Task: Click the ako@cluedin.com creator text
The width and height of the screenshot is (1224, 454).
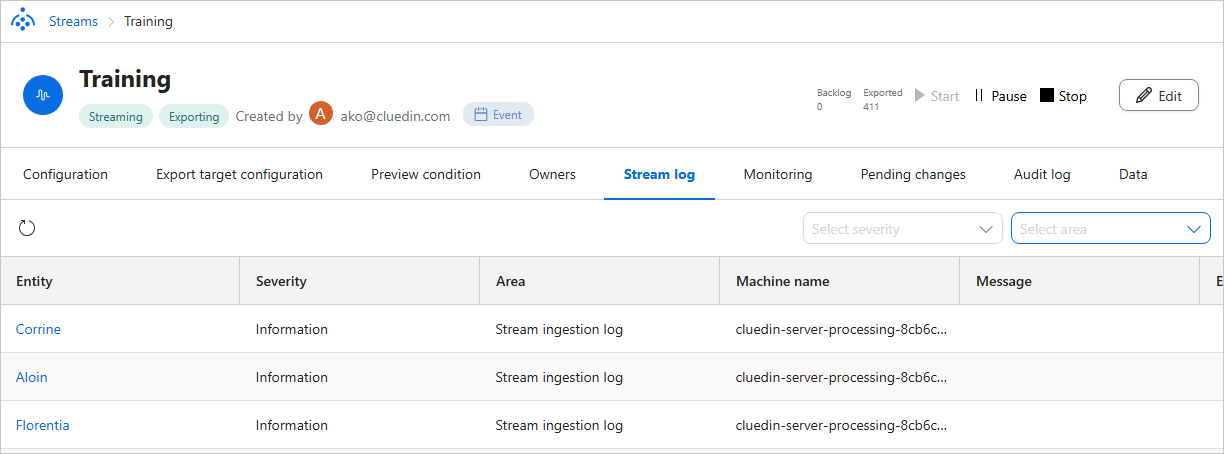Action: (395, 116)
